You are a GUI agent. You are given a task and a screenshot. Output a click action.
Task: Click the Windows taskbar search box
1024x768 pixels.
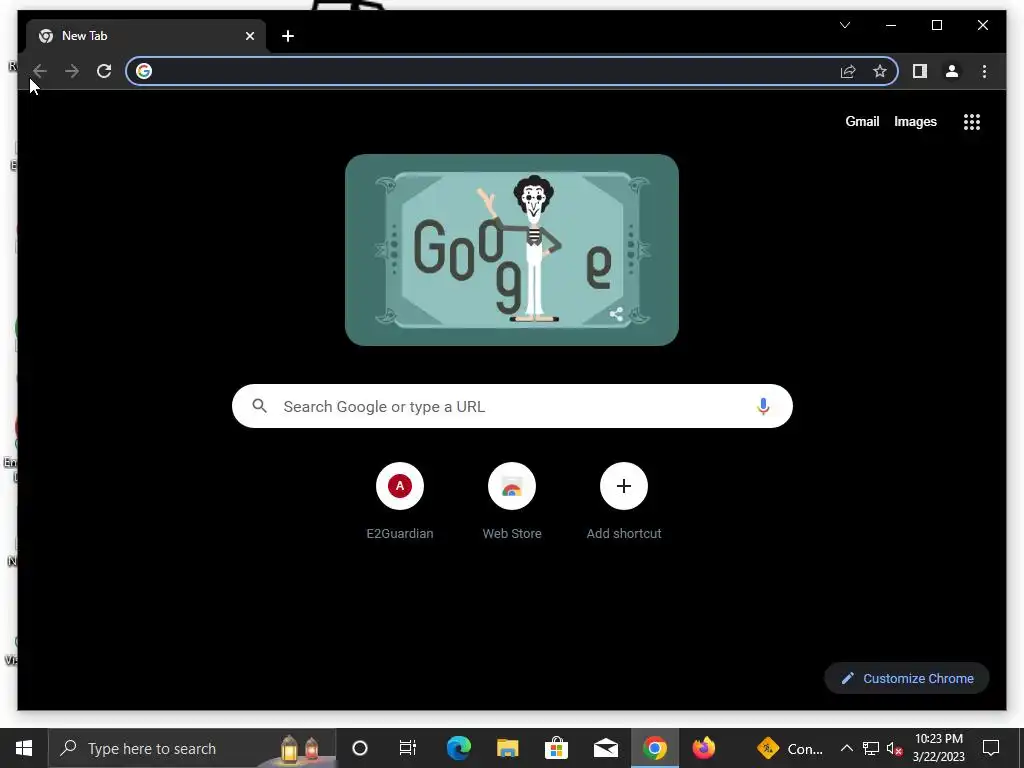192,748
